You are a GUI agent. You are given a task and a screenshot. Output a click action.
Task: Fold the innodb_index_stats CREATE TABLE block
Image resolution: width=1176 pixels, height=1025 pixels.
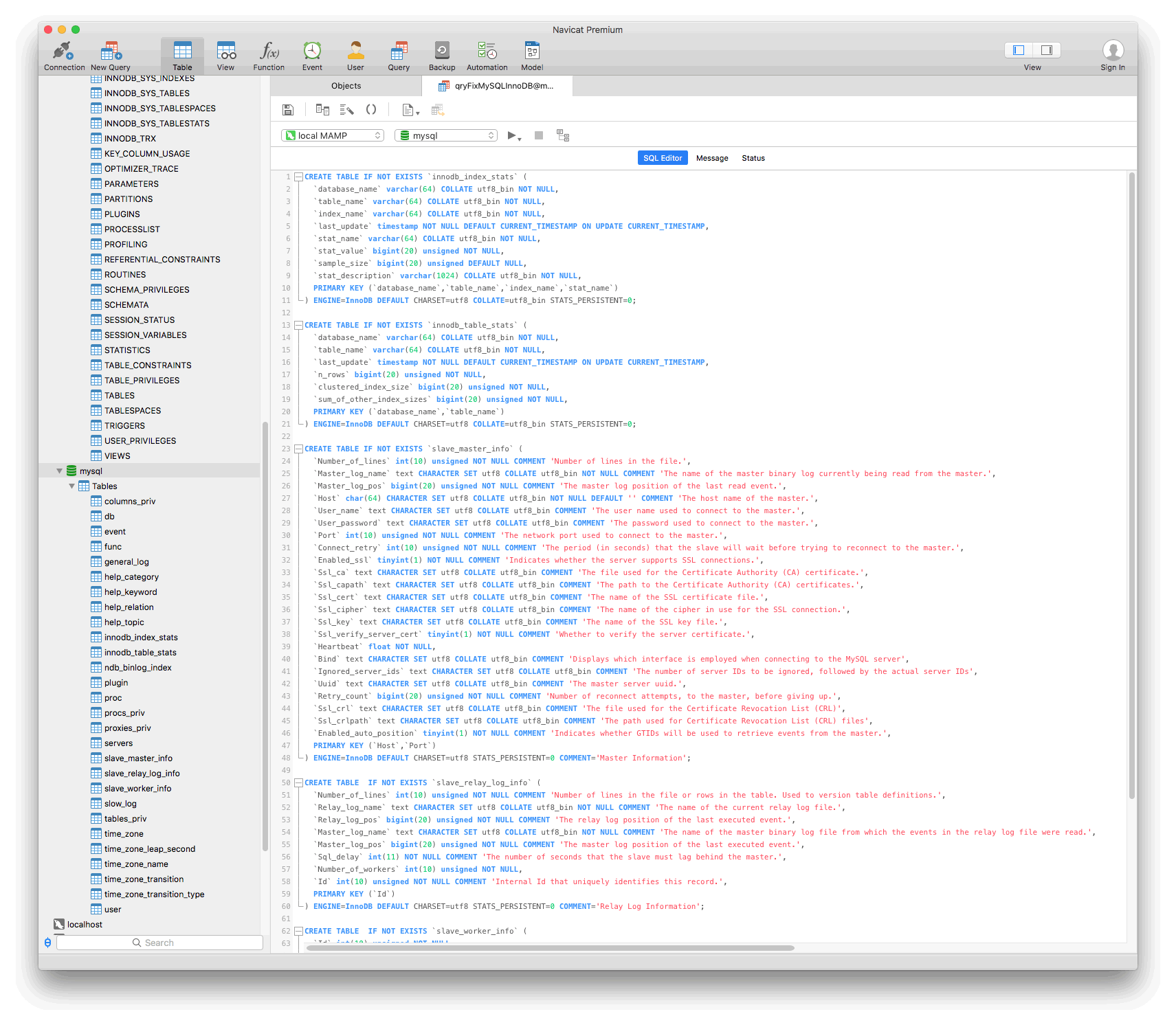298,177
